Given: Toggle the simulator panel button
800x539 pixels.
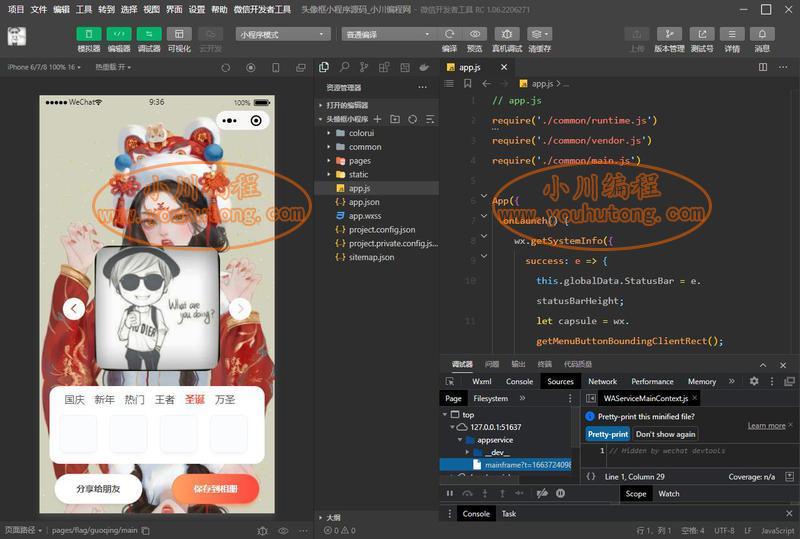Looking at the screenshot, I should click(x=89, y=34).
